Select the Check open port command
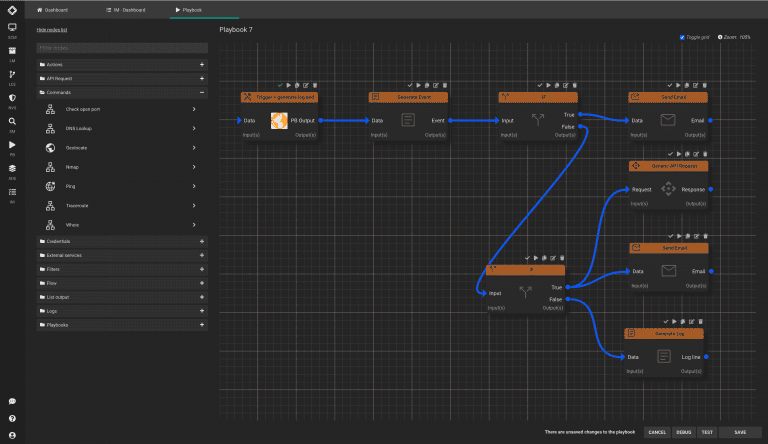The width and height of the screenshot is (768, 444). point(122,109)
